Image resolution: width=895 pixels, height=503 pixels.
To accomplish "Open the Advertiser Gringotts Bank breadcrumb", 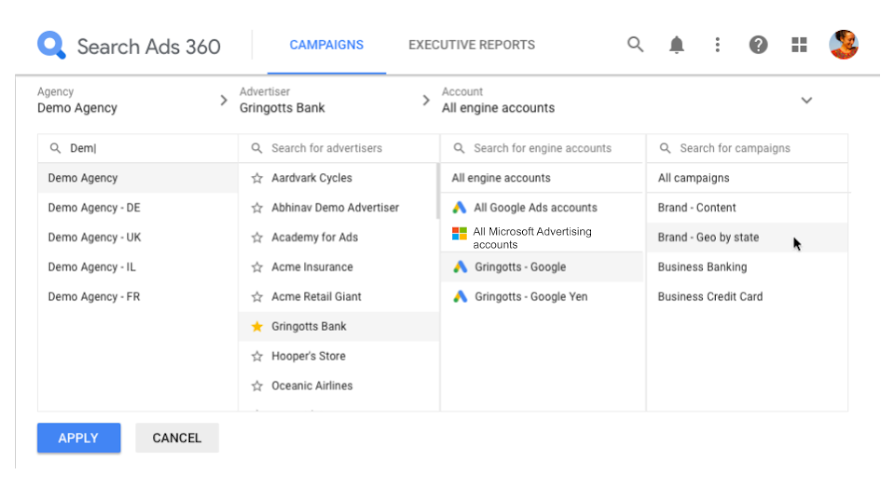I will [x=282, y=100].
